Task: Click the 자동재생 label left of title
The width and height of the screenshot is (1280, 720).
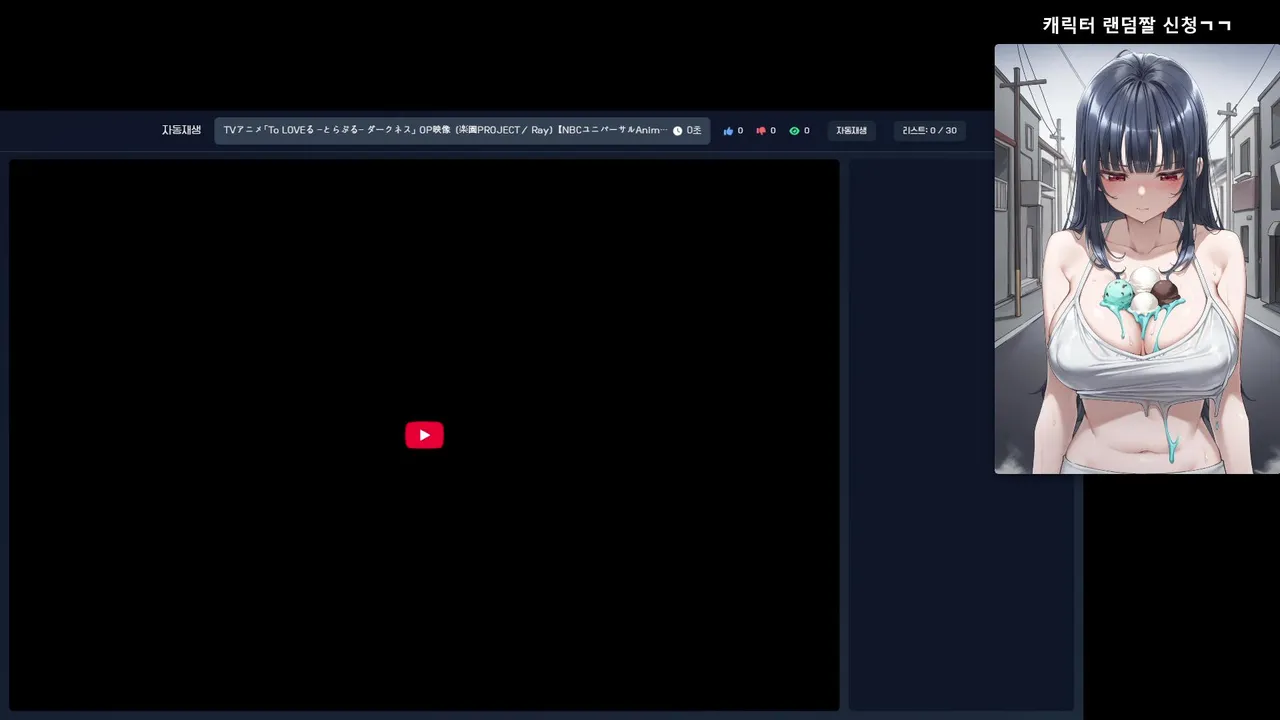Action: pos(182,130)
